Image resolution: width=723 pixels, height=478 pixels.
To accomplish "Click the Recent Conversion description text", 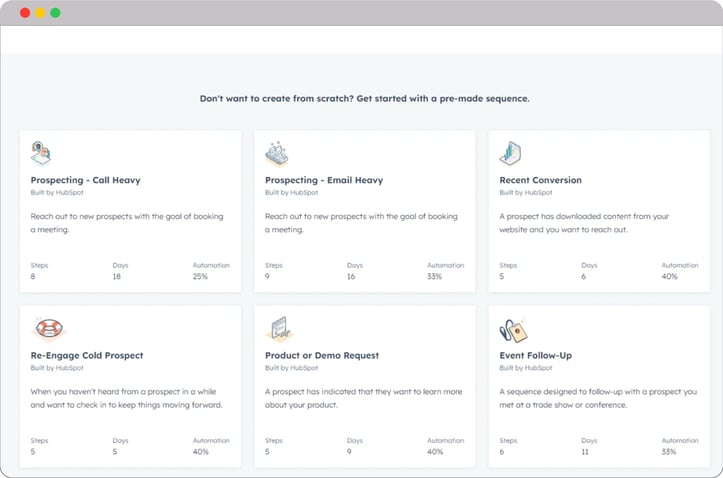I will 584,223.
